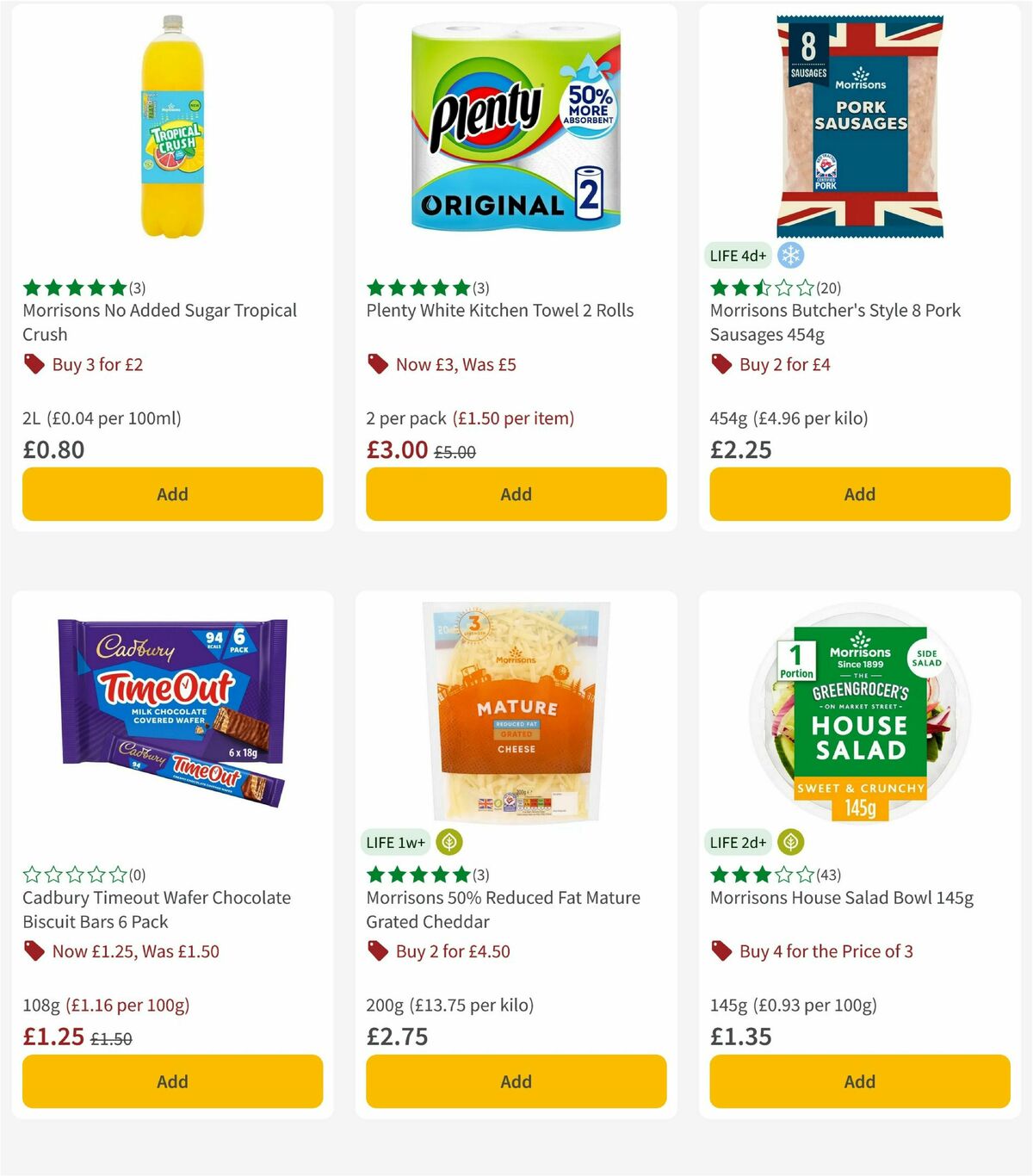1033x1176 pixels.
Task: Add Cadbury Timeout Wafer to basket
Action: 171,1081
